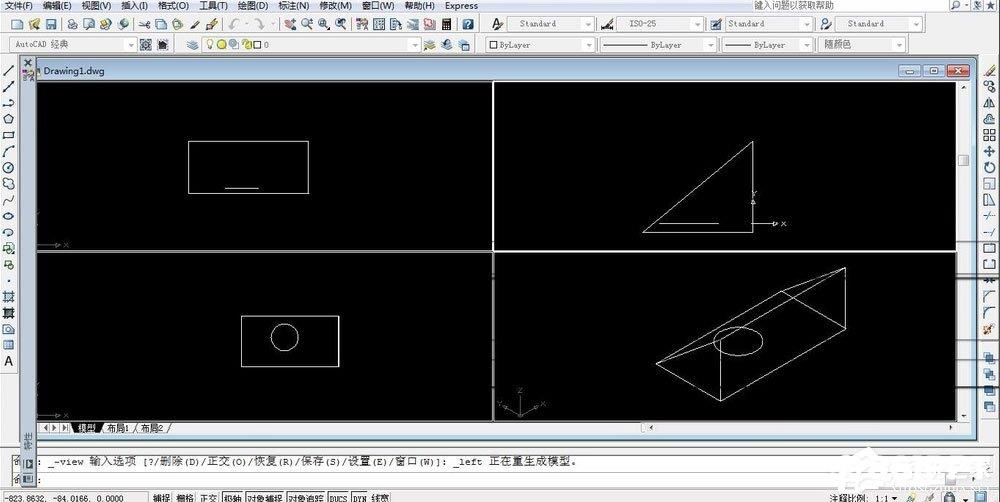Toggle 正交 ortho mode in status bar
This screenshot has width=1000, height=502.
tap(209, 498)
